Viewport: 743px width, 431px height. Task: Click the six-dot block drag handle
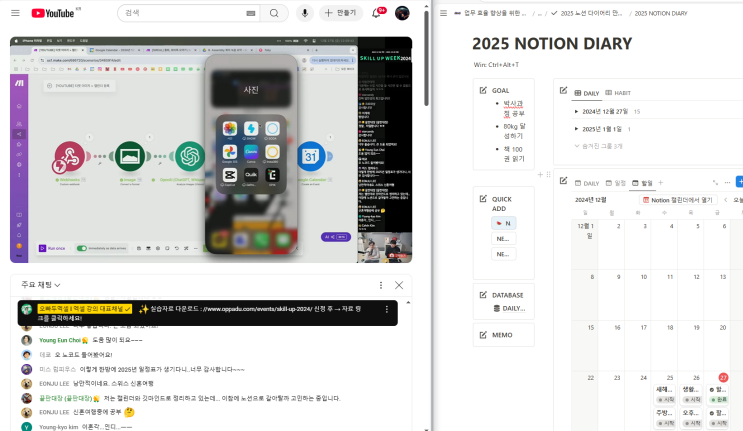tap(548, 175)
